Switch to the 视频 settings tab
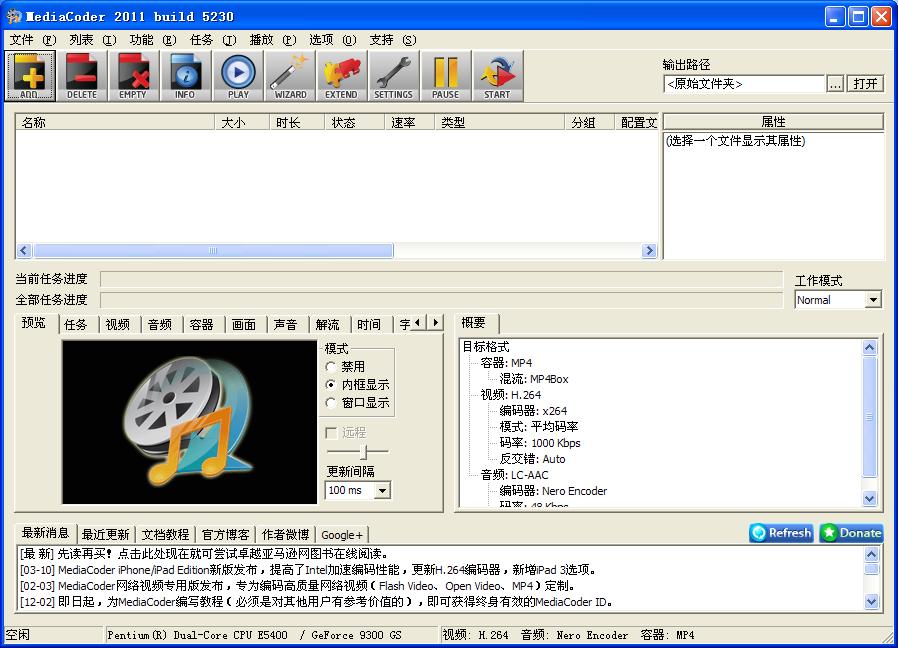Viewport: 898px width, 648px height. (x=117, y=323)
